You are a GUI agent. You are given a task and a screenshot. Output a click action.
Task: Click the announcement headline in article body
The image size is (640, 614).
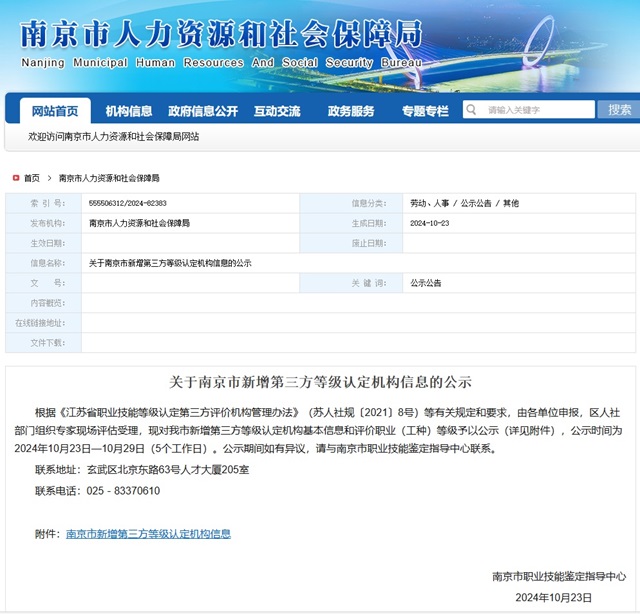pos(320,383)
